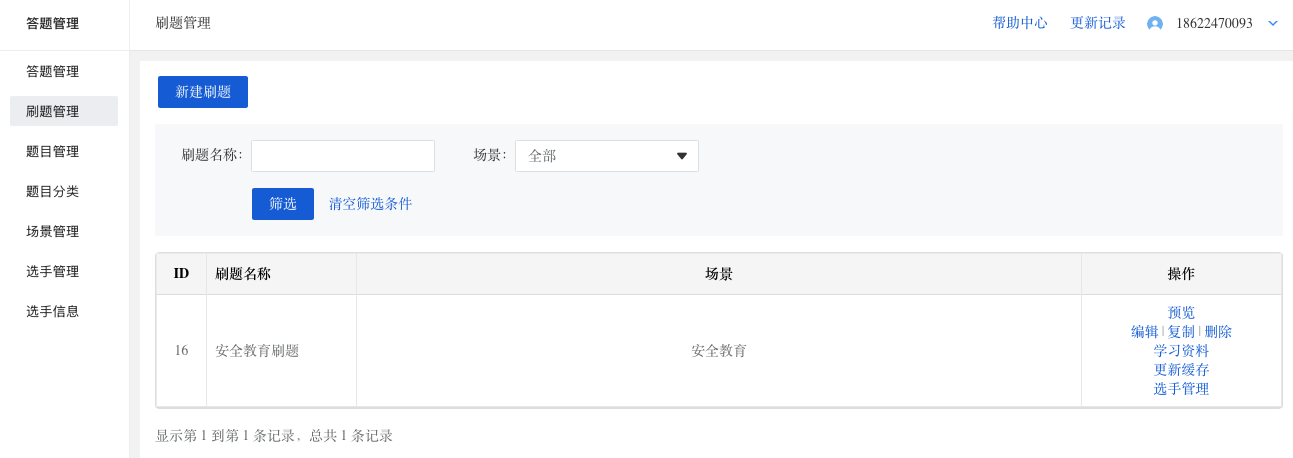Click 清空筛选条件 link
The width and height of the screenshot is (1293, 458).
[370, 204]
